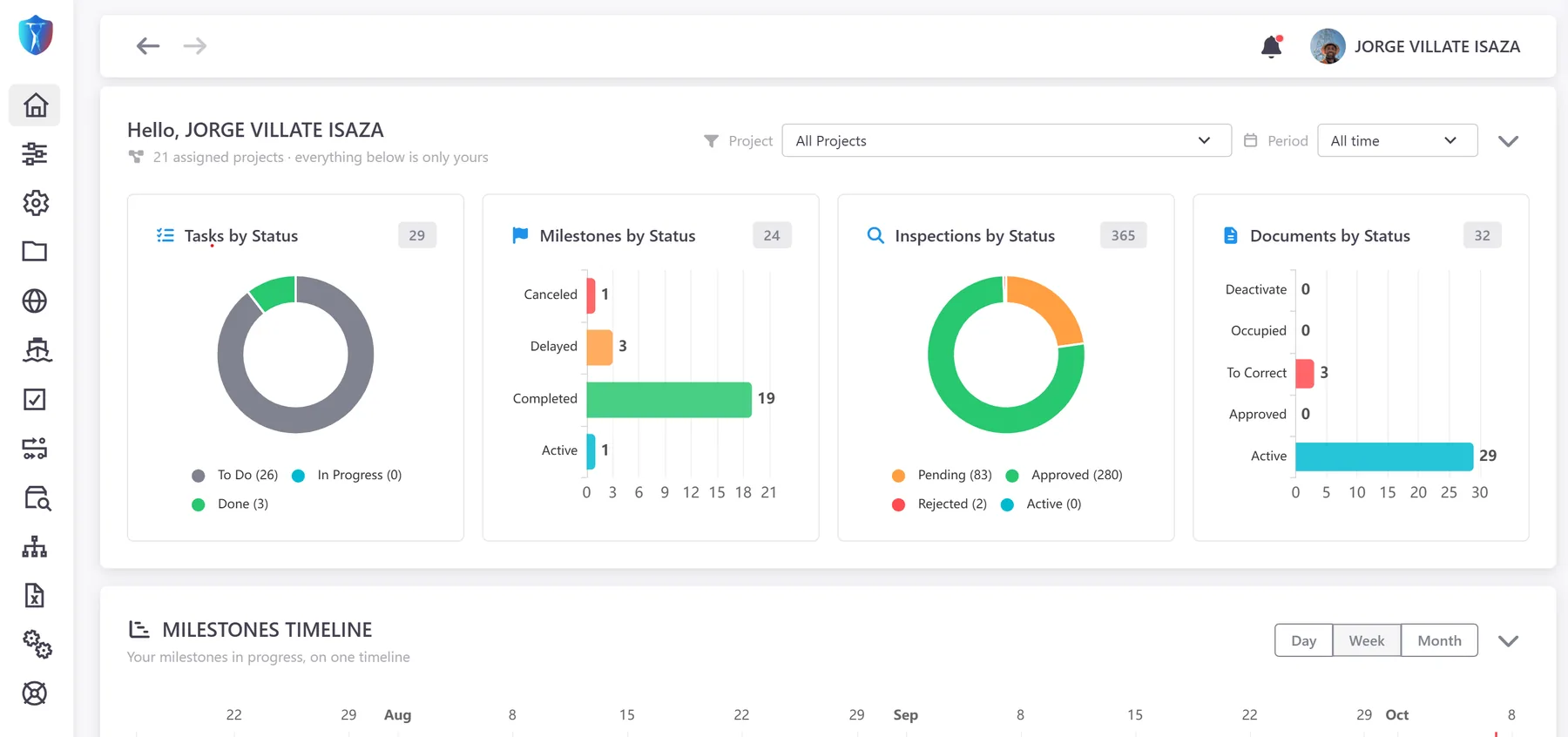Click the Tasks by Status title
The image size is (1568, 737).
(241, 235)
